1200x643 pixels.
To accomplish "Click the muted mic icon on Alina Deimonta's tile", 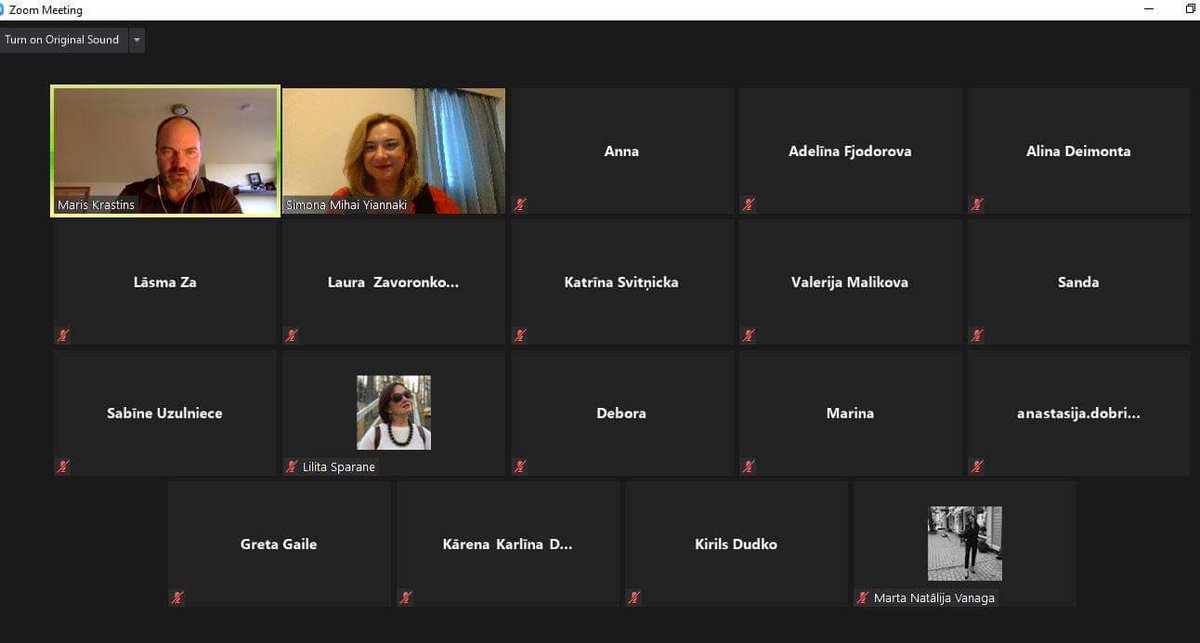I will [x=977, y=204].
